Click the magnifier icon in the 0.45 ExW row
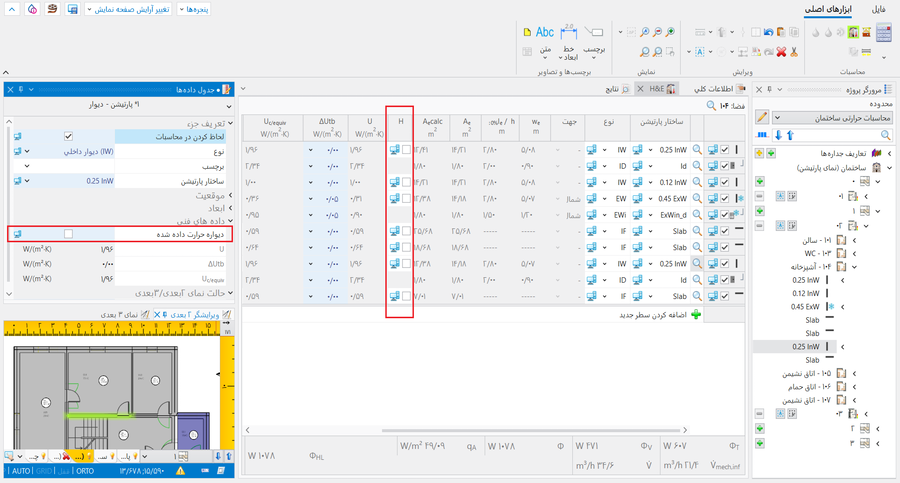The height and width of the screenshot is (483, 900). (698, 198)
